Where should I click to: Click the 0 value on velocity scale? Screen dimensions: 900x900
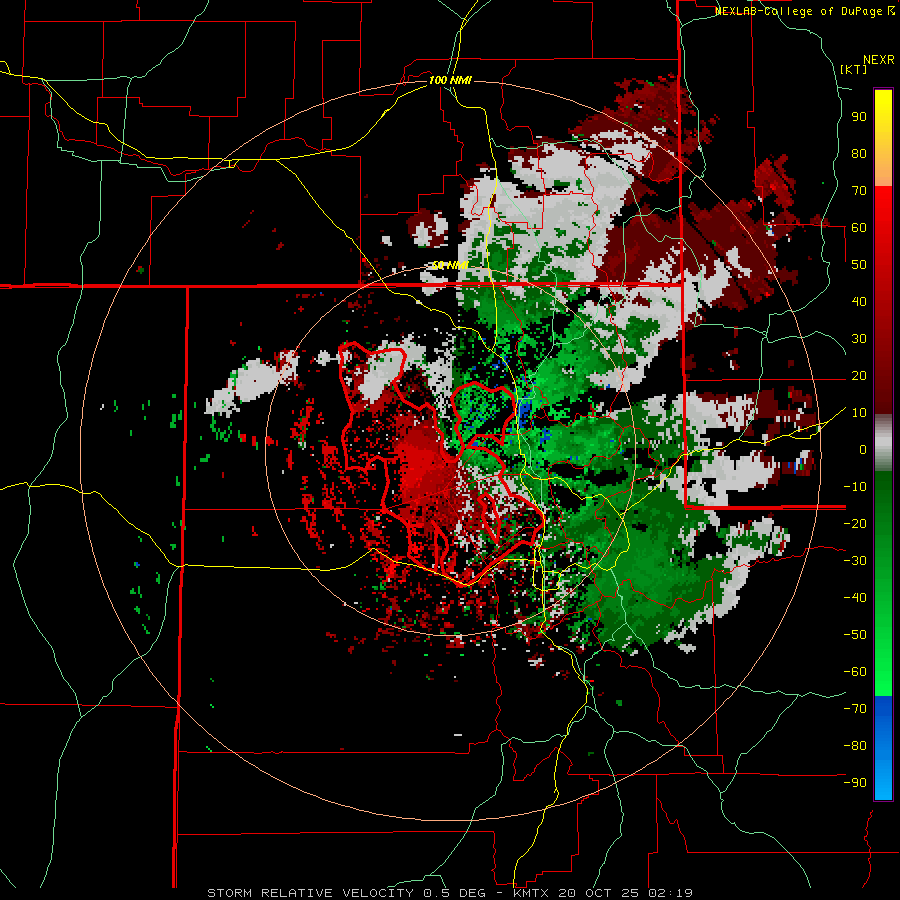click(863, 449)
